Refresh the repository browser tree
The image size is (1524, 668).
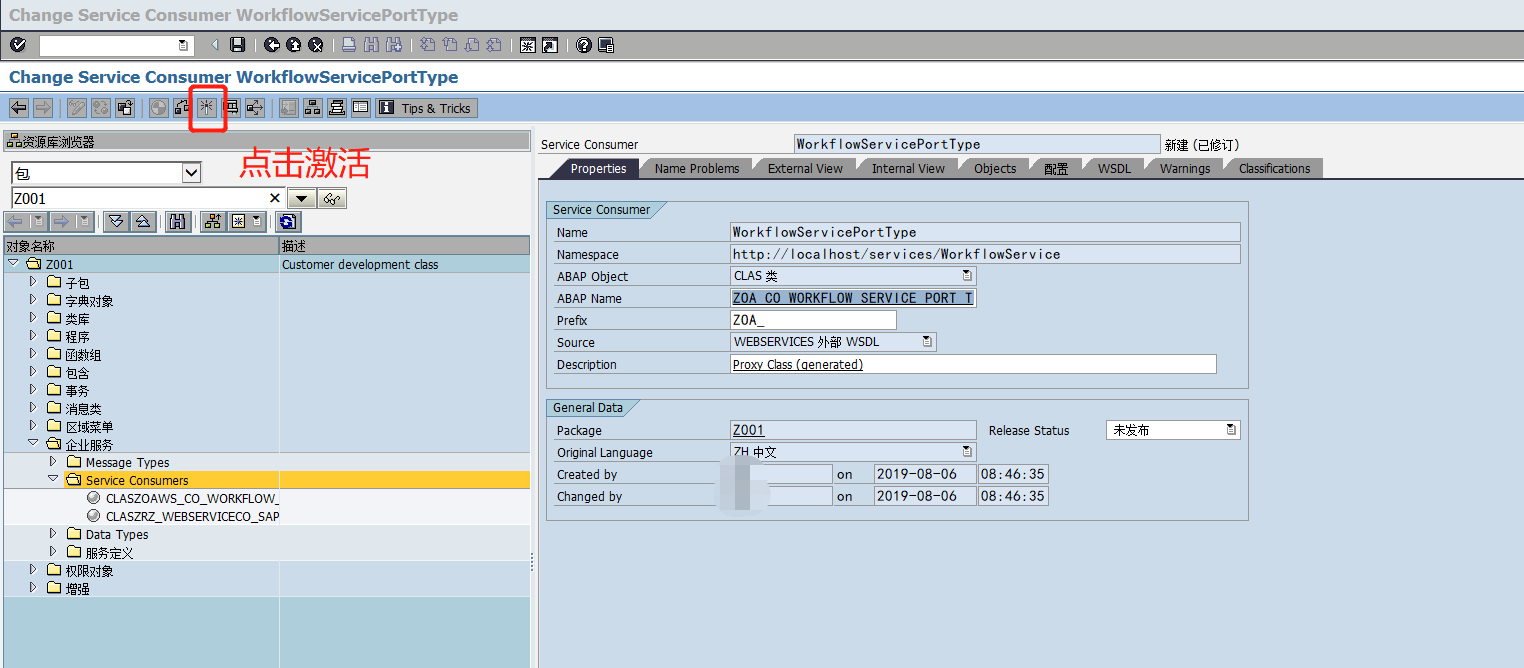pyautogui.click(x=289, y=221)
